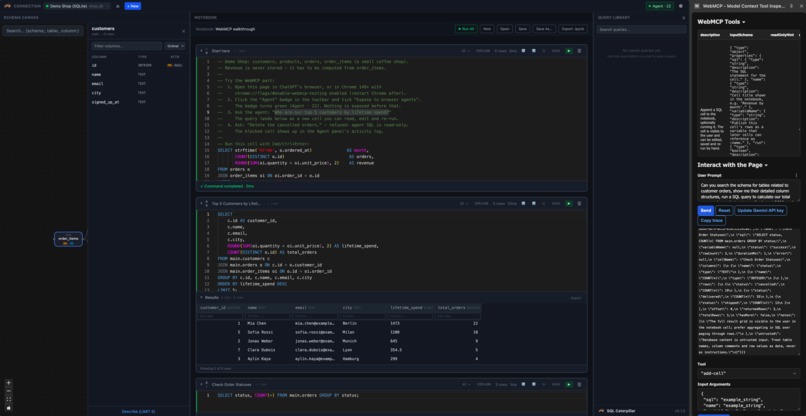The width and height of the screenshot is (806, 416).
Task: Click the WebMCP extension icon in panel title
Action: click(x=697, y=6)
